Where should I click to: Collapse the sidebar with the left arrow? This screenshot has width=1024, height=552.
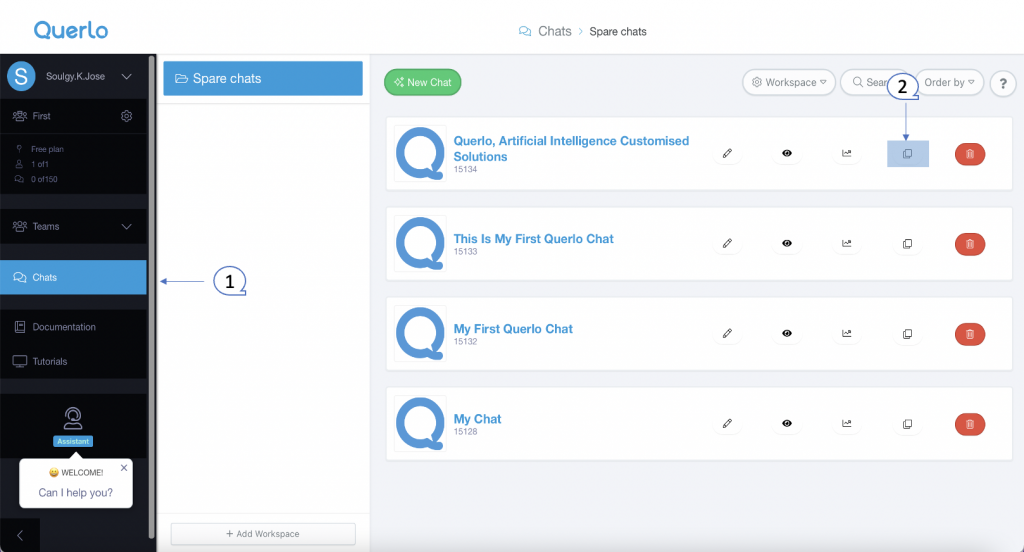click(x=20, y=536)
